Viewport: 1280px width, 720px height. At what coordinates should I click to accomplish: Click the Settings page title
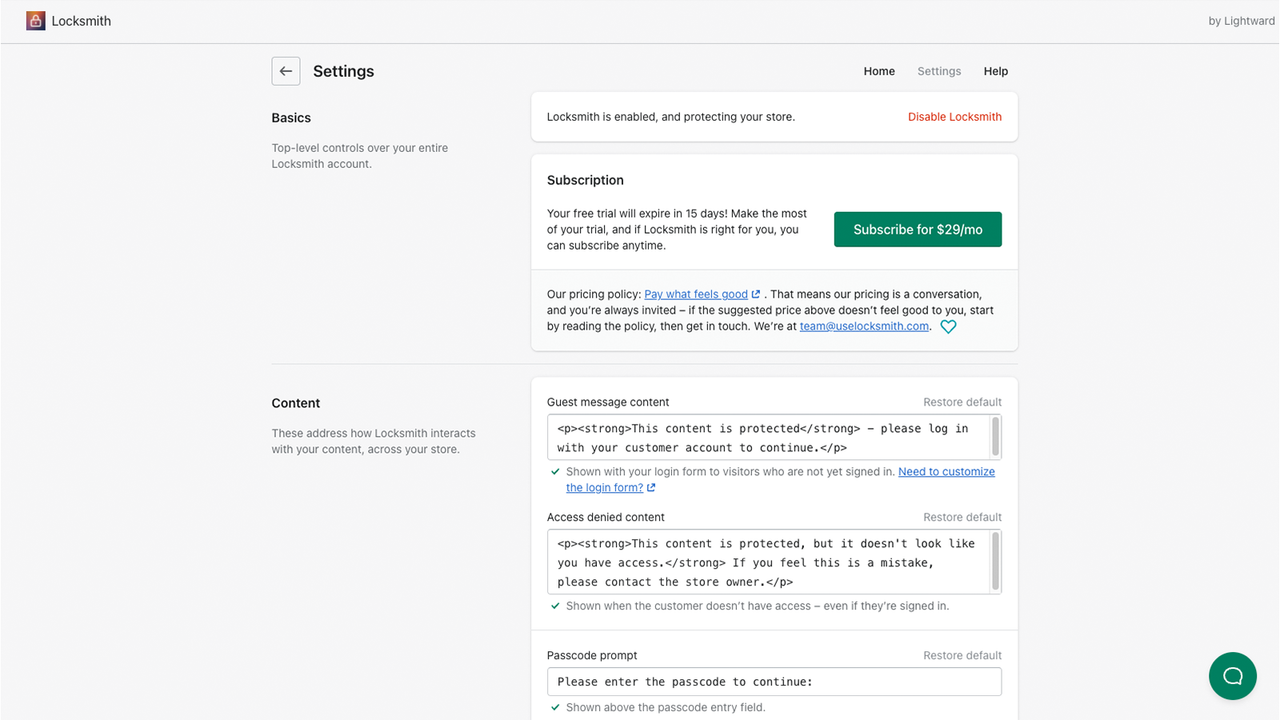[x=343, y=71]
